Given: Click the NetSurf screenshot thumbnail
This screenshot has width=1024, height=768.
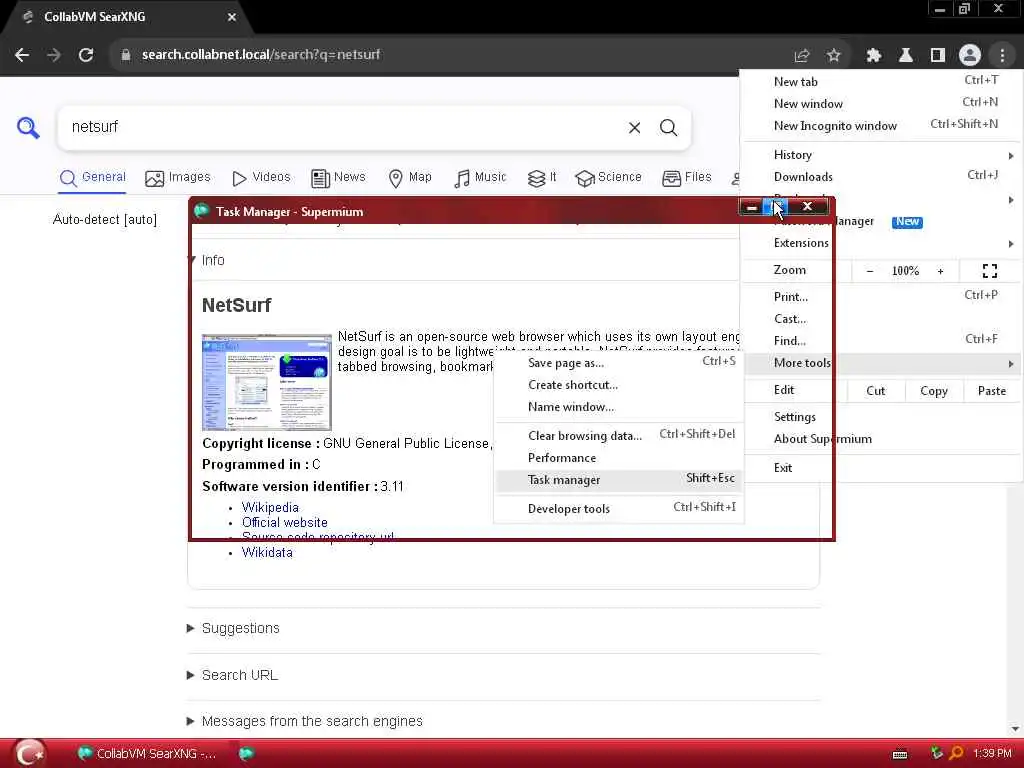Looking at the screenshot, I should pos(267,382).
